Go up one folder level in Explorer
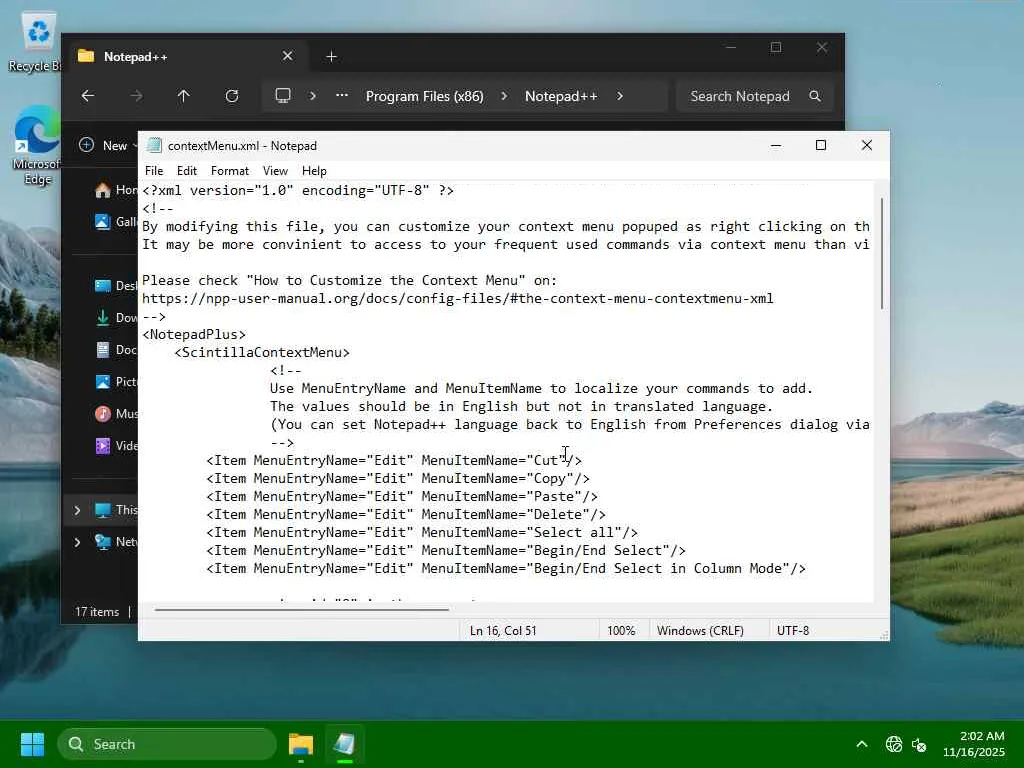This screenshot has height=768, width=1024. point(184,96)
